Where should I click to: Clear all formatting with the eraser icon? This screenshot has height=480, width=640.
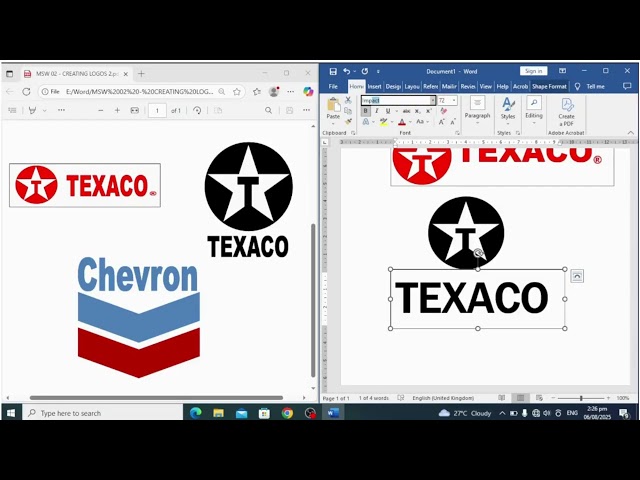[444, 111]
